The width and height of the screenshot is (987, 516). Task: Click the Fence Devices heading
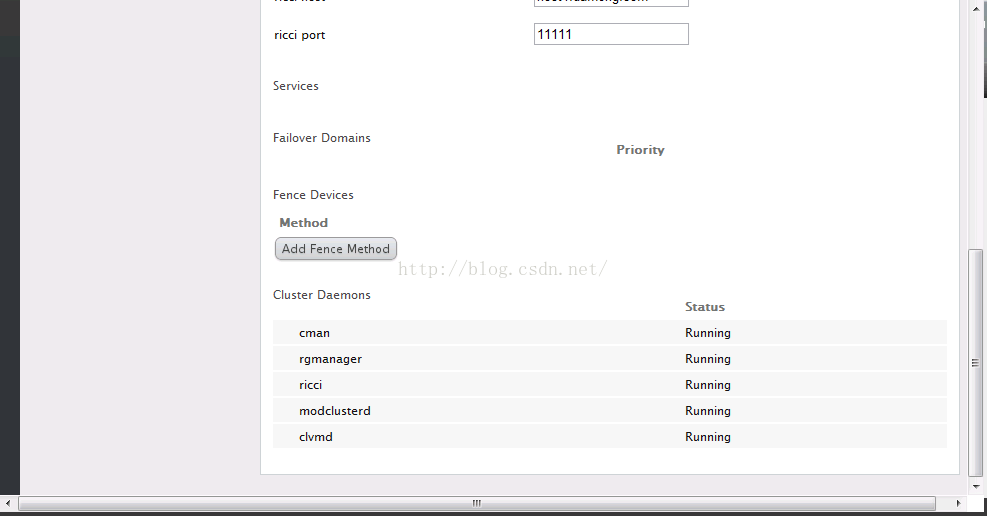[313, 195]
